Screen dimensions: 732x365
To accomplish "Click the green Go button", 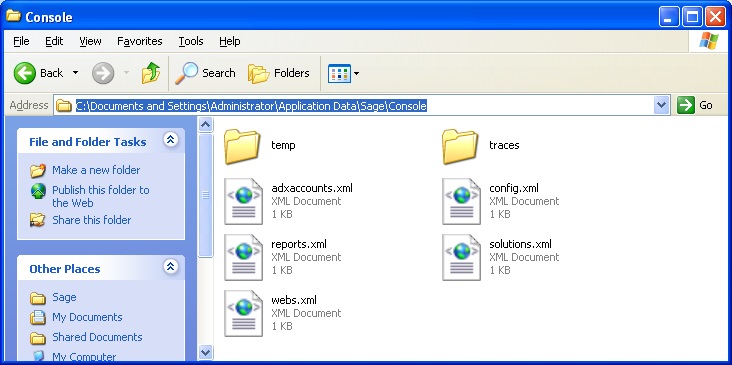I will pyautogui.click(x=695, y=105).
